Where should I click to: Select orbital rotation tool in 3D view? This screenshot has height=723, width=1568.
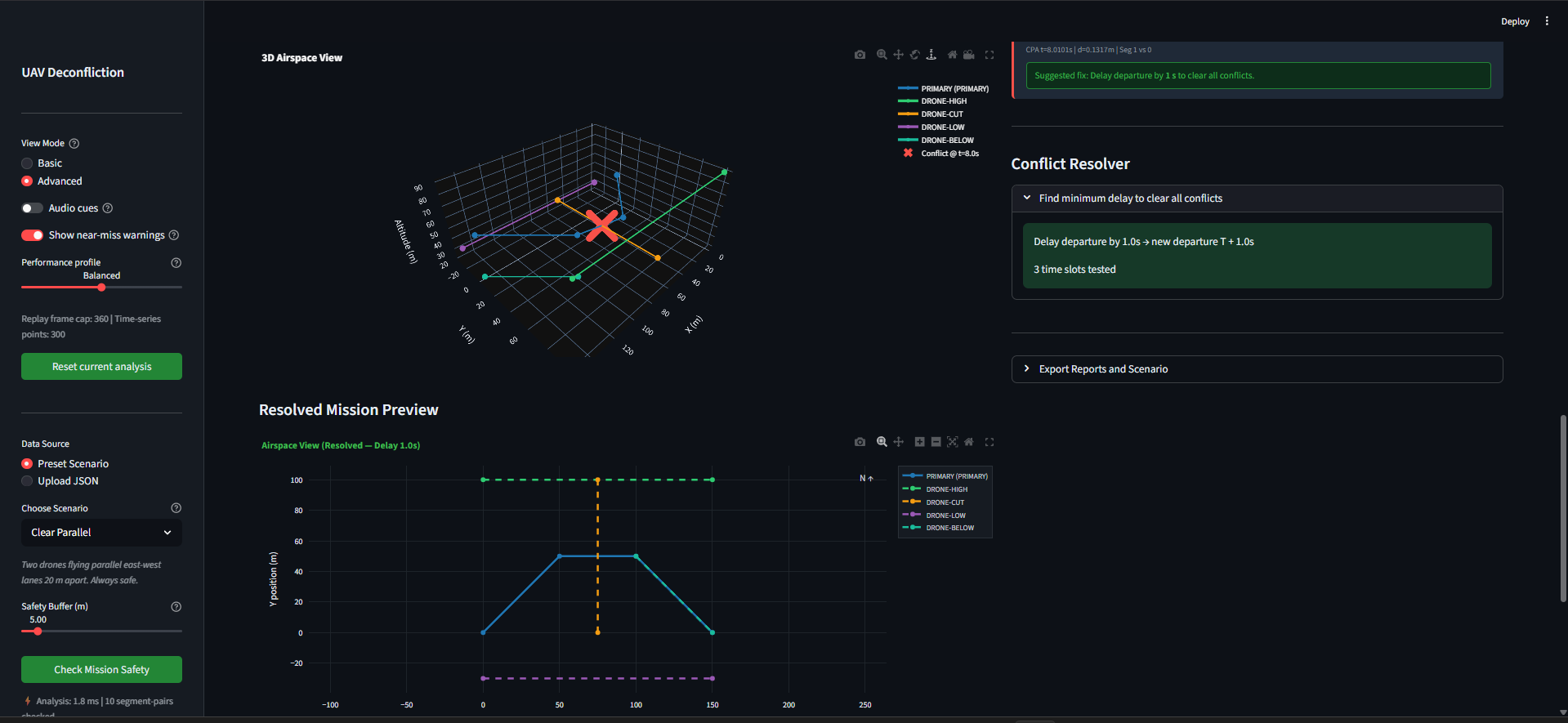pyautogui.click(x=915, y=55)
